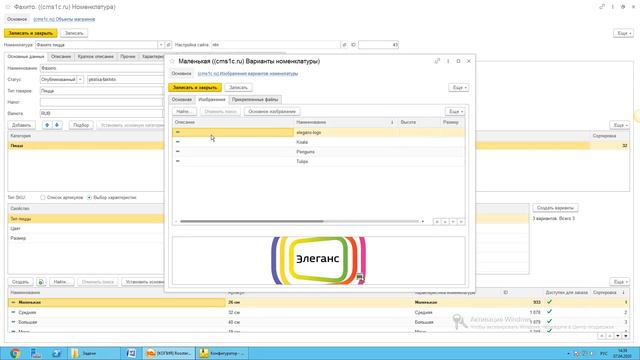Screen dimensions: 640x360
Task: Open Объекты магазина link in main window
Action: pyautogui.click(x=64, y=19)
